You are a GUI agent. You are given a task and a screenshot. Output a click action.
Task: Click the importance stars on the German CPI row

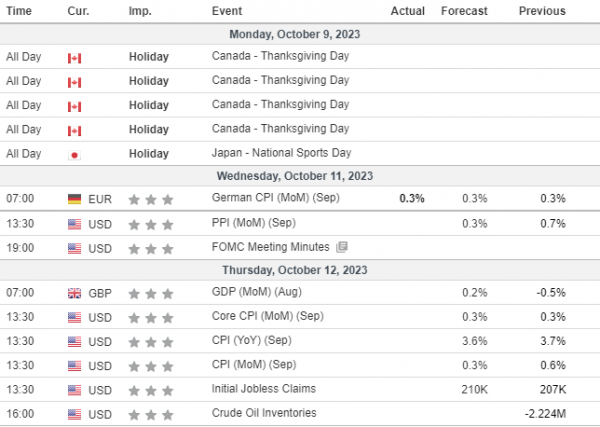pos(151,199)
